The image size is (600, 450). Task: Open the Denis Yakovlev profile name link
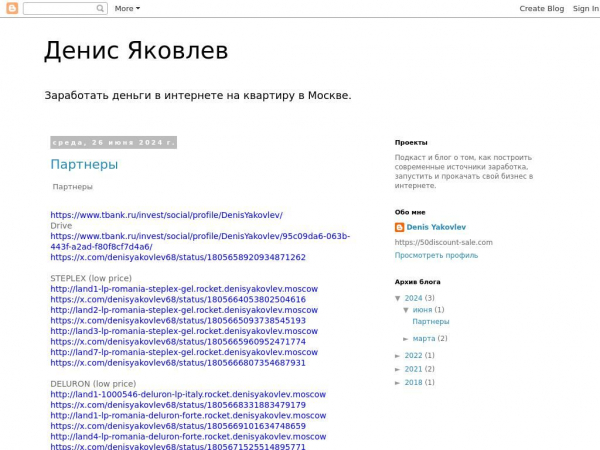pyautogui.click(x=436, y=227)
